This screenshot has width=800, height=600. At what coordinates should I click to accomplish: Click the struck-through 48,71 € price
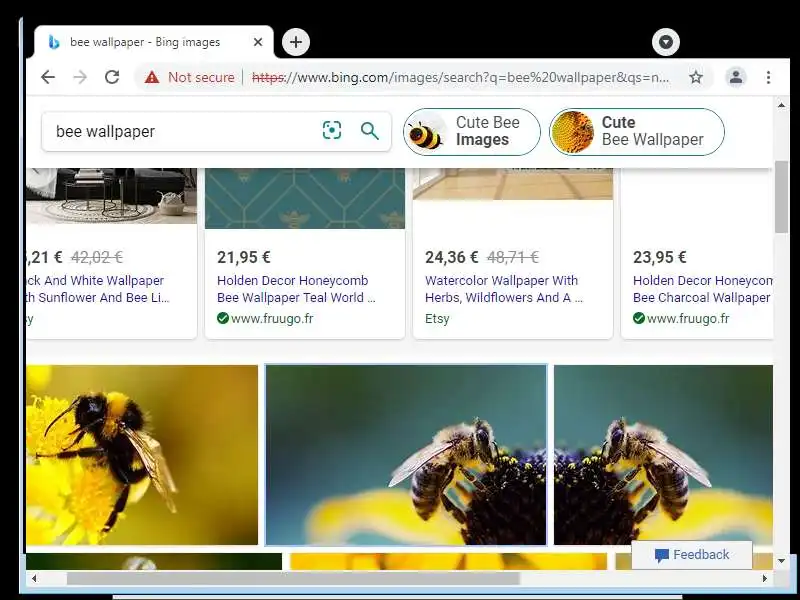coord(513,257)
